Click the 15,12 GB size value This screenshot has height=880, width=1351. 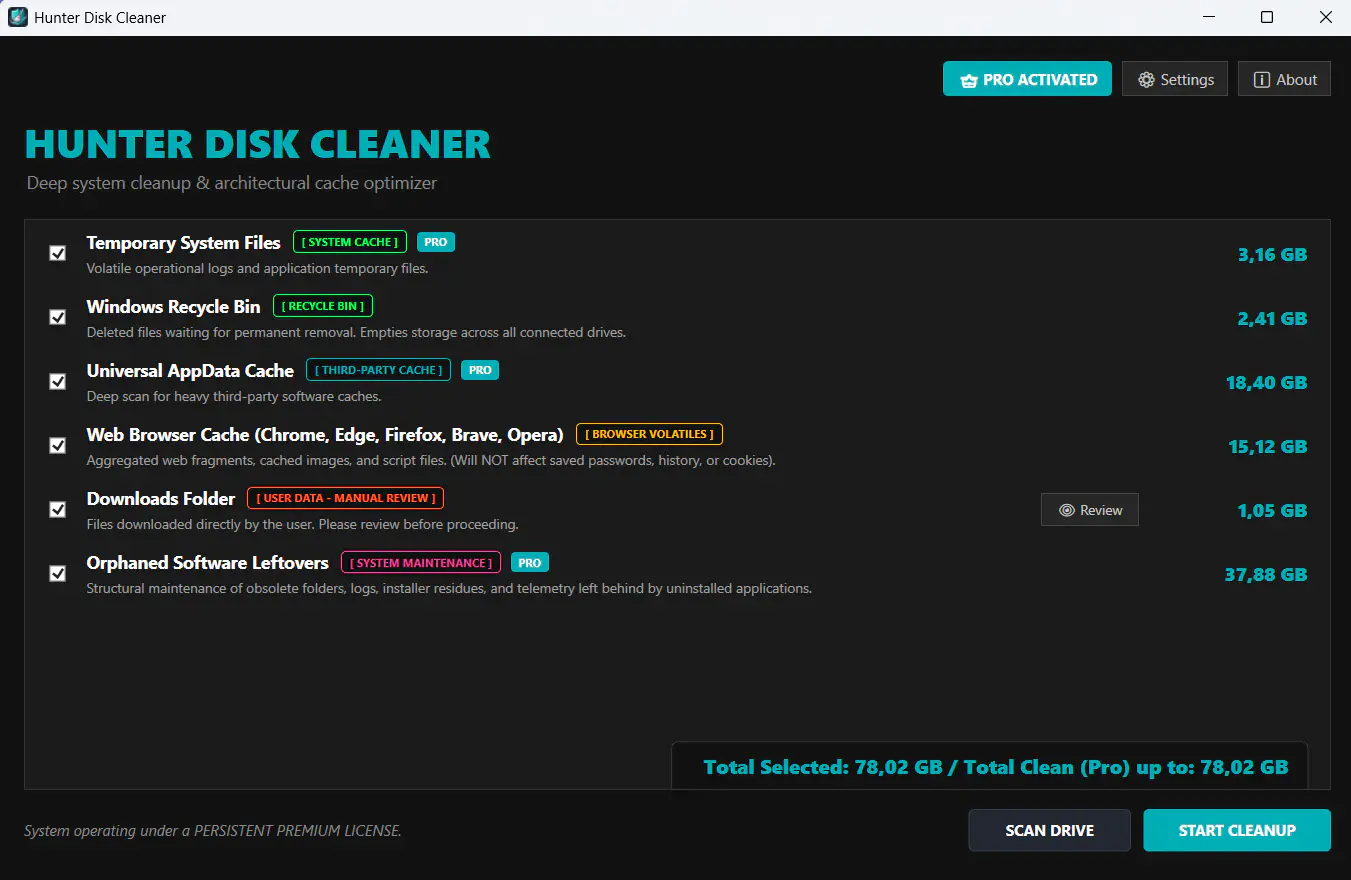[1268, 446]
